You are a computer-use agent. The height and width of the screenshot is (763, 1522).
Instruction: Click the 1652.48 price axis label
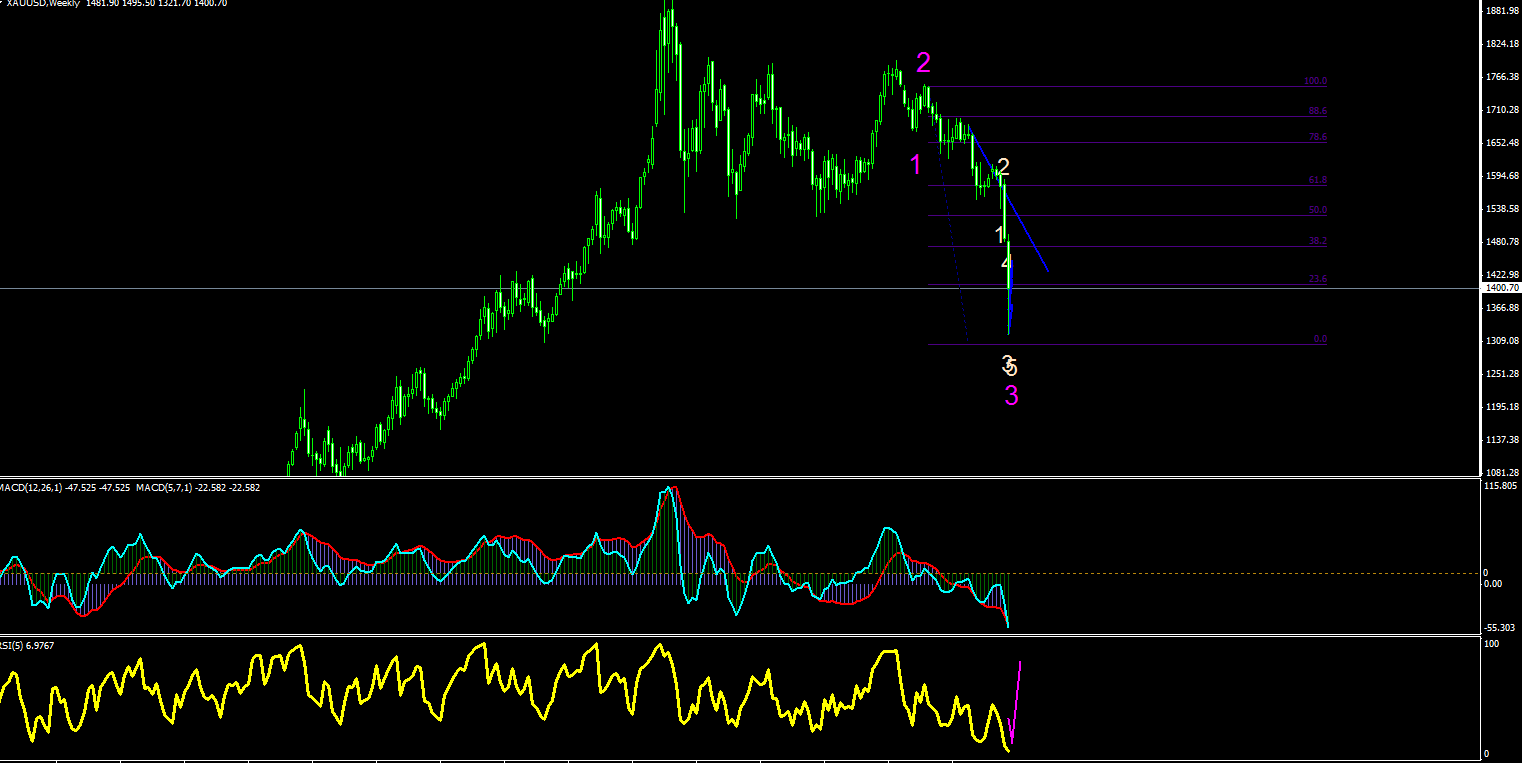coord(1503,143)
